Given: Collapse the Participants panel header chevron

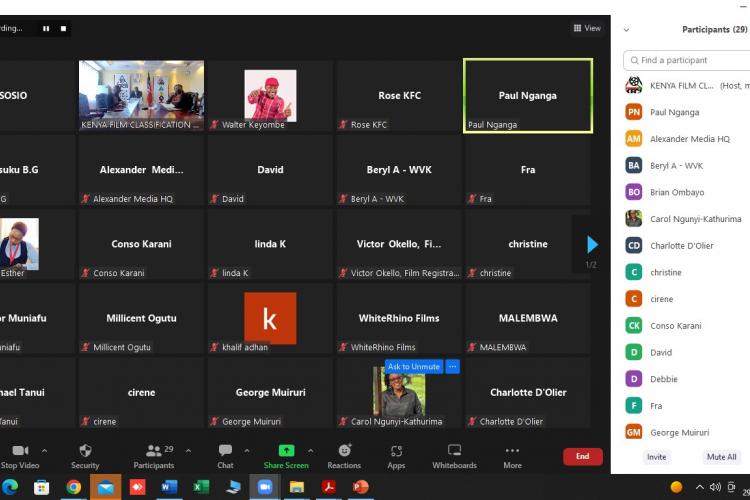Looking at the screenshot, I should click(x=627, y=30).
